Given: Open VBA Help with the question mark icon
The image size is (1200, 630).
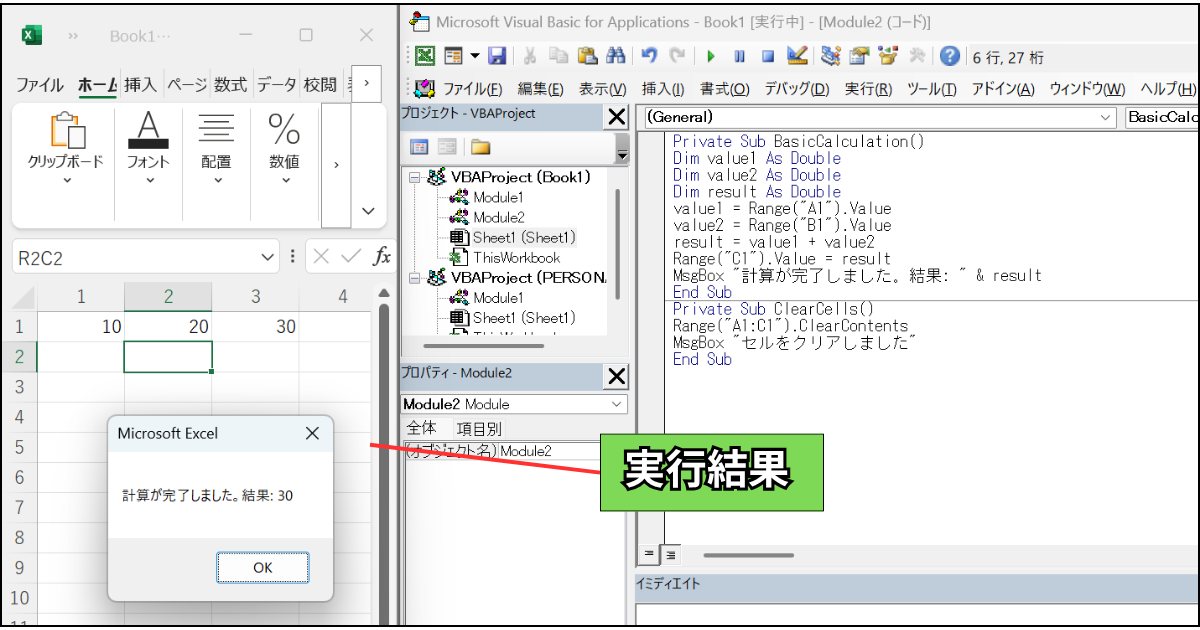Looking at the screenshot, I should (950, 56).
